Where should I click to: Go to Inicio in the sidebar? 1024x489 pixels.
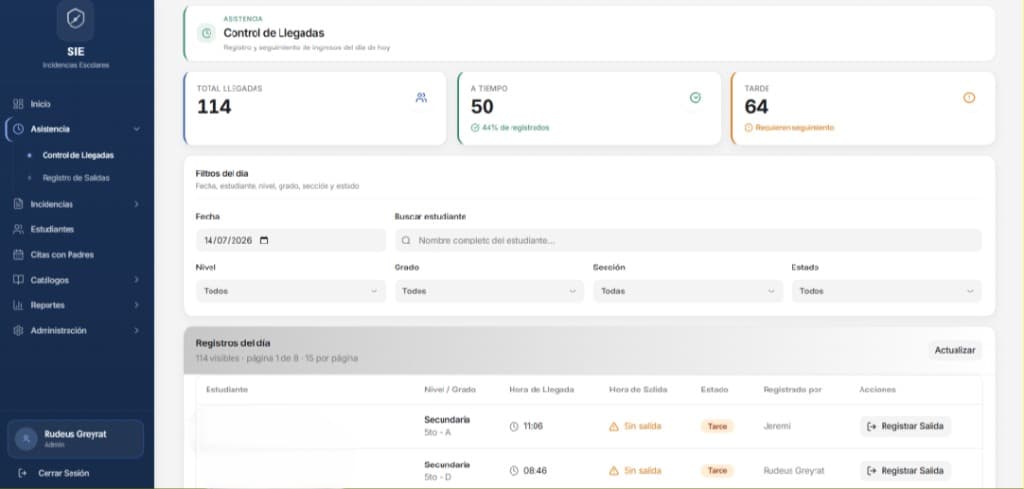click(40, 104)
